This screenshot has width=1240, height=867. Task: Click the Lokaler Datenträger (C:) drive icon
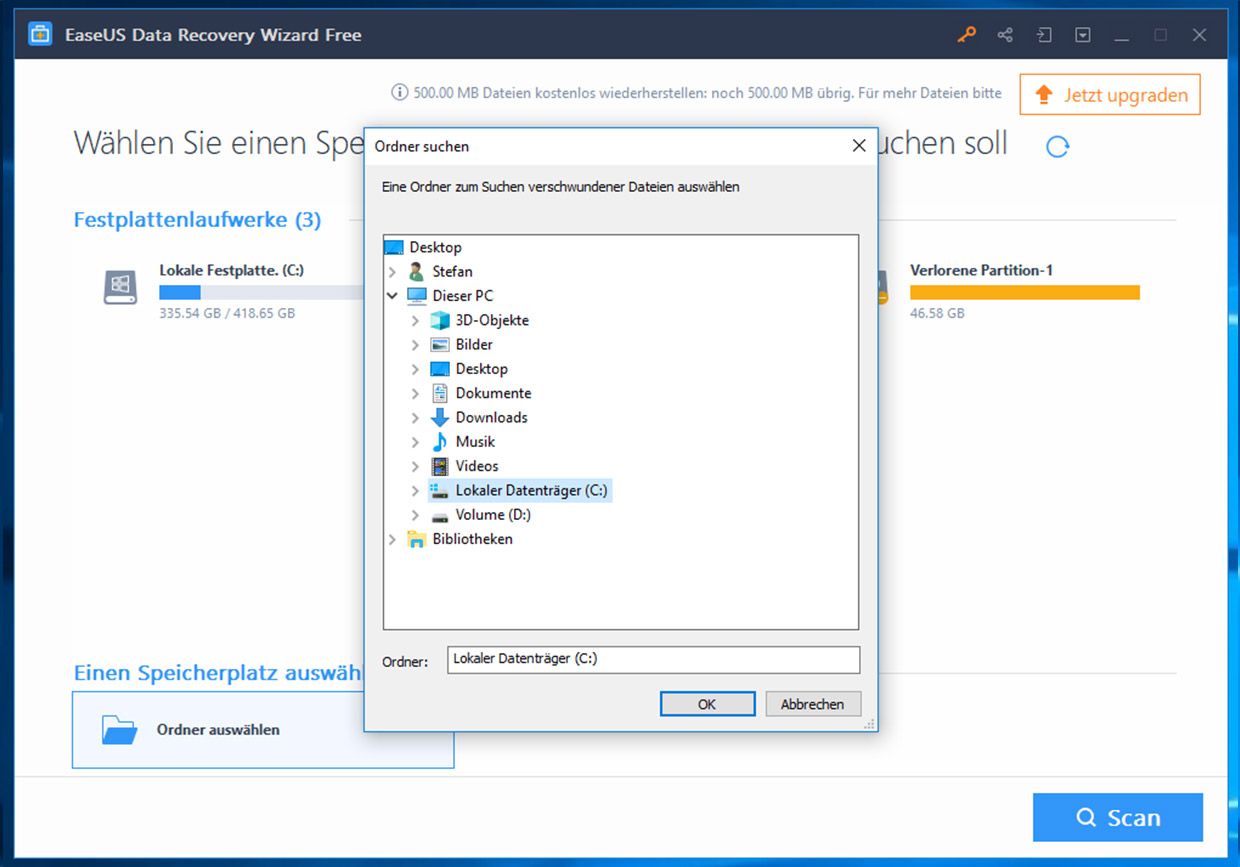point(440,490)
